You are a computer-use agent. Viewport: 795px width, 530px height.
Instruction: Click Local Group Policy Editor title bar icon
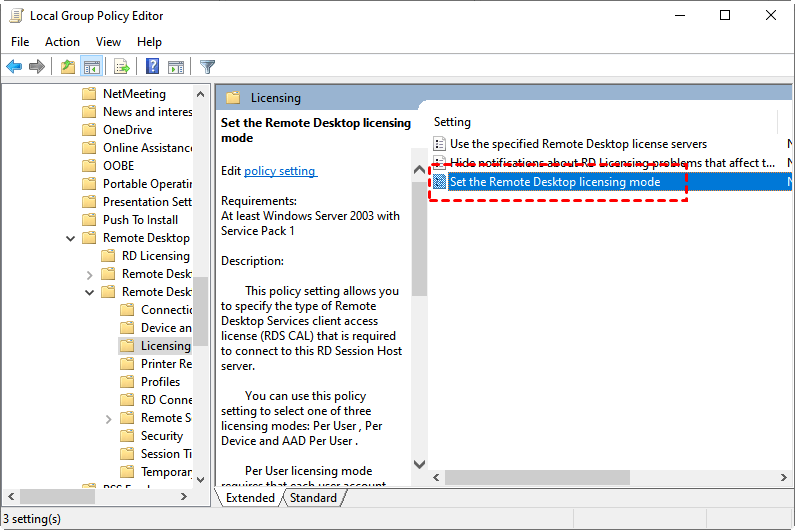pos(17,16)
